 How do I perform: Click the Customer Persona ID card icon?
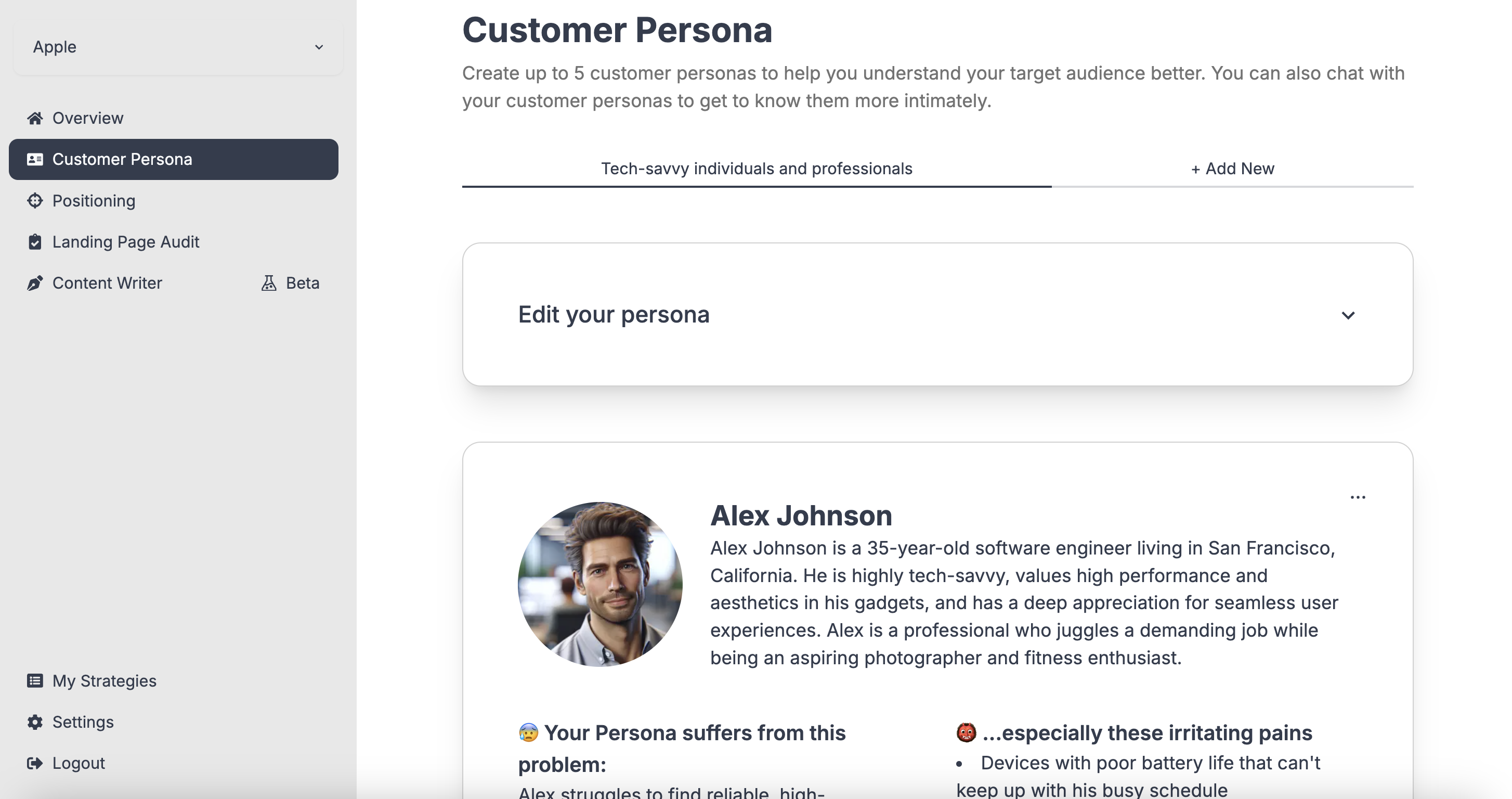click(x=35, y=159)
